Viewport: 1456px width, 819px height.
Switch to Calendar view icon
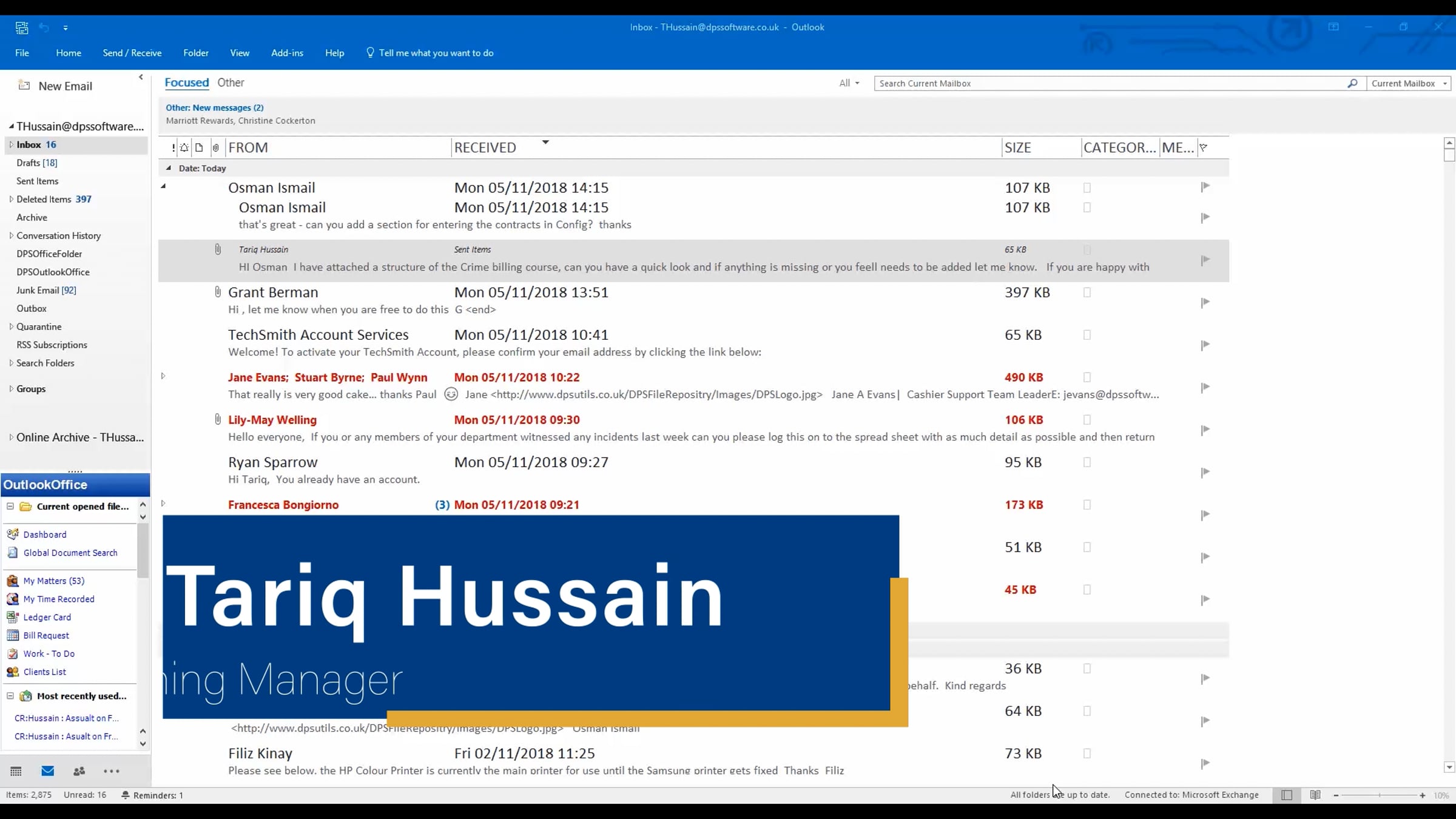16,771
